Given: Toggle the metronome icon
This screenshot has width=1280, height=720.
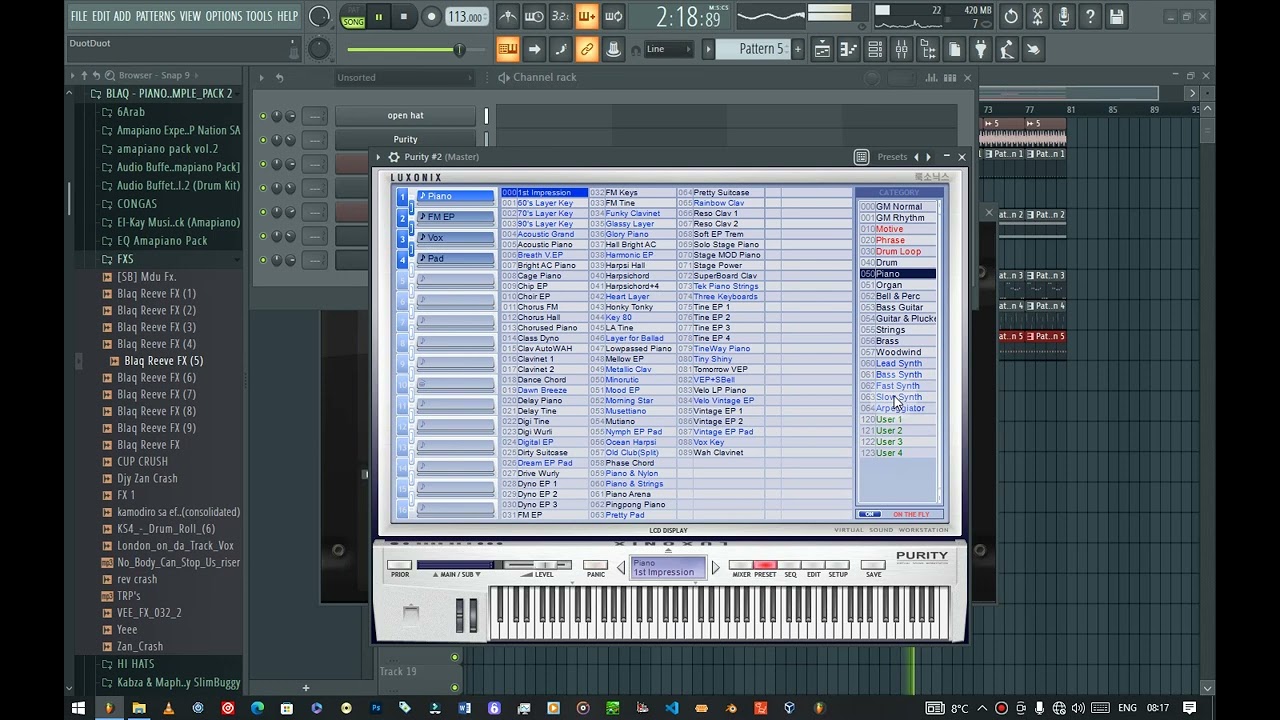Looking at the screenshot, I should pos(508,16).
